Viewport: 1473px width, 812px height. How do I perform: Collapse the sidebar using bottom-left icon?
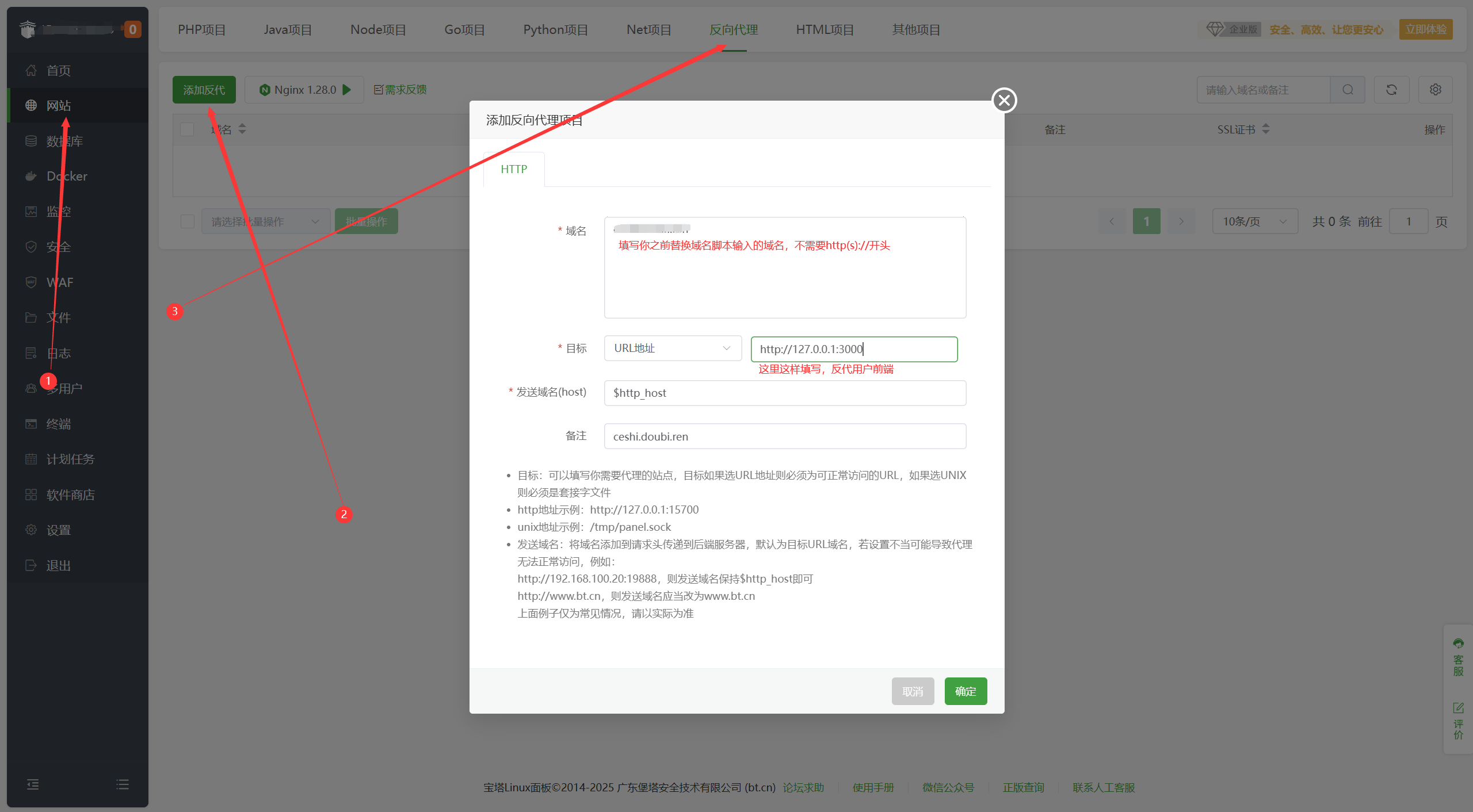pyautogui.click(x=33, y=784)
